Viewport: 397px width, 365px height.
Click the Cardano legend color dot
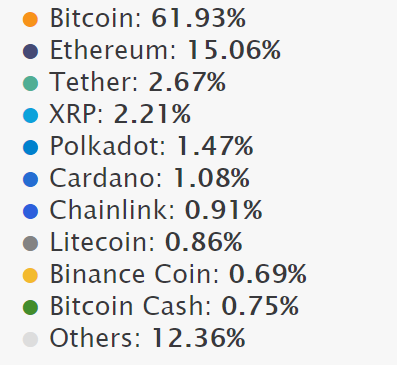(x=30, y=179)
